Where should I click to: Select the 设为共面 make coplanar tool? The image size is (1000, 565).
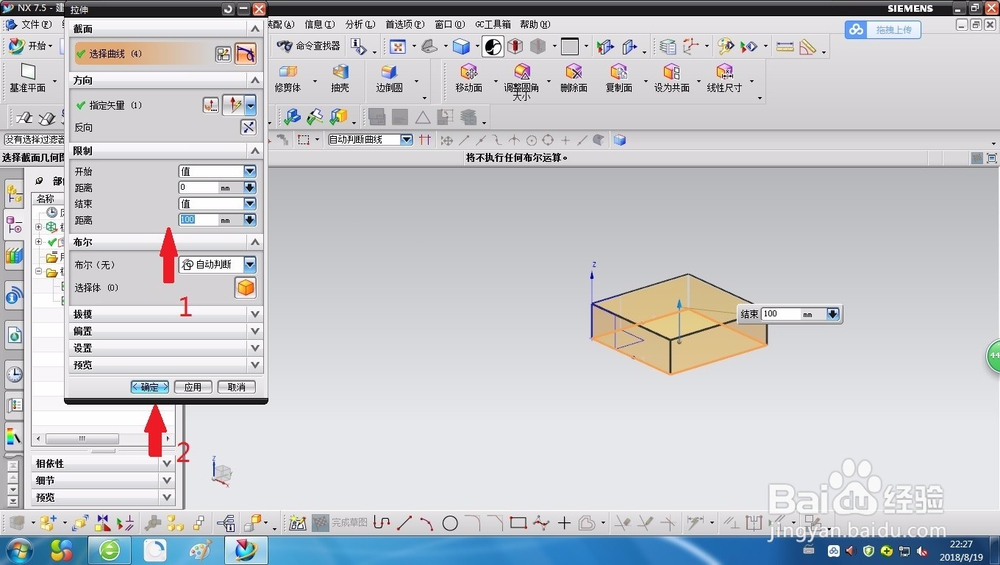[672, 78]
